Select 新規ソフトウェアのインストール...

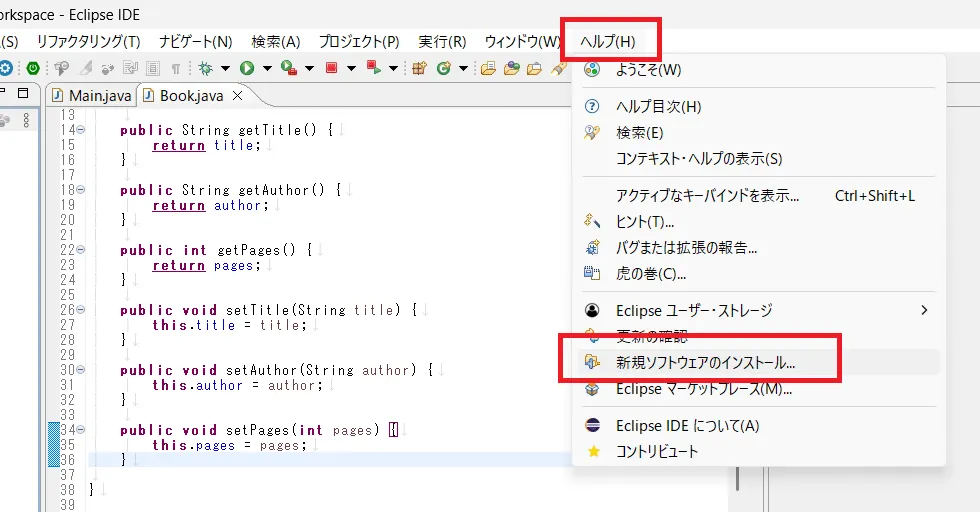click(759, 363)
